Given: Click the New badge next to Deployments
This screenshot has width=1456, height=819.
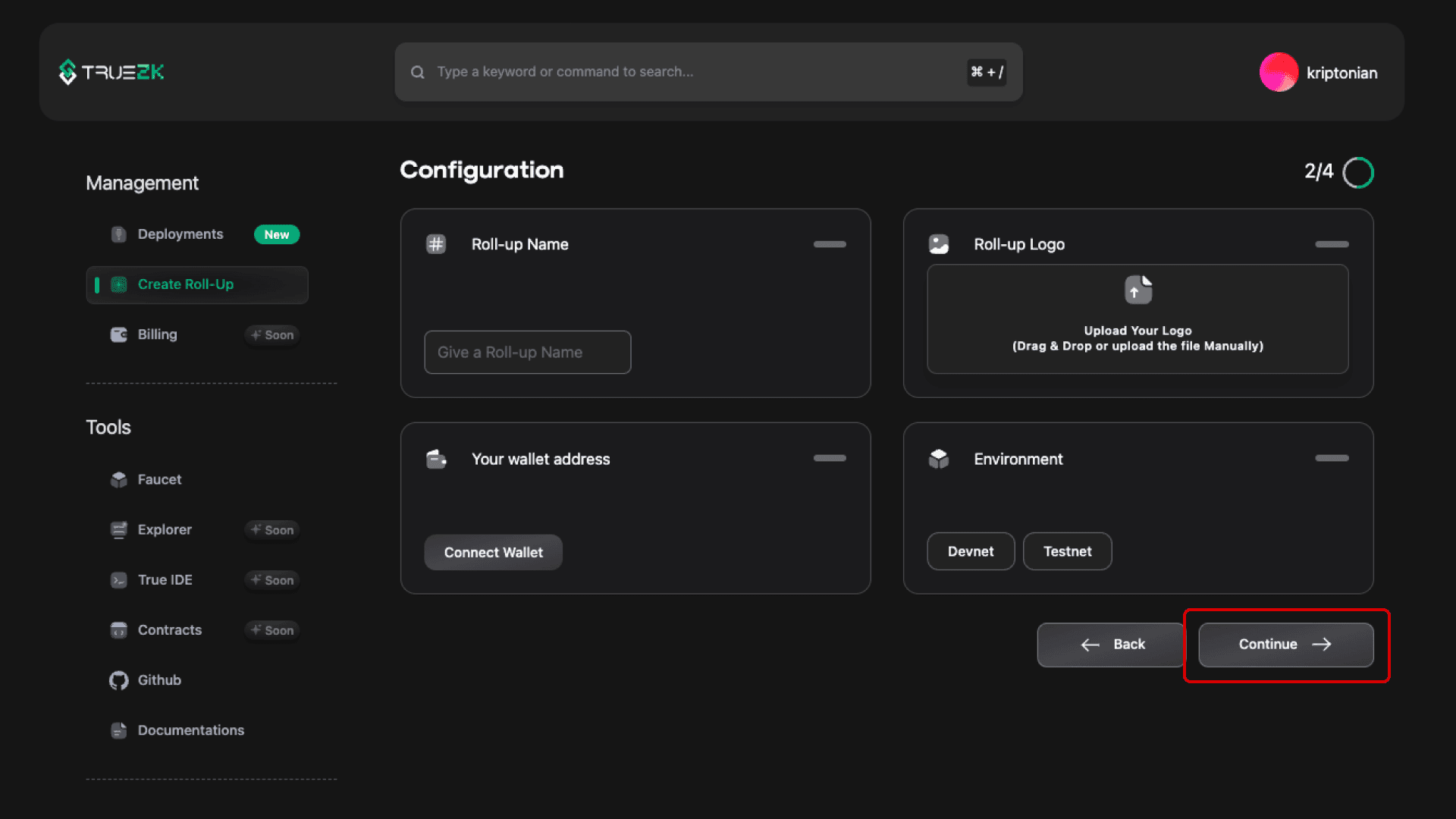Looking at the screenshot, I should tap(277, 234).
